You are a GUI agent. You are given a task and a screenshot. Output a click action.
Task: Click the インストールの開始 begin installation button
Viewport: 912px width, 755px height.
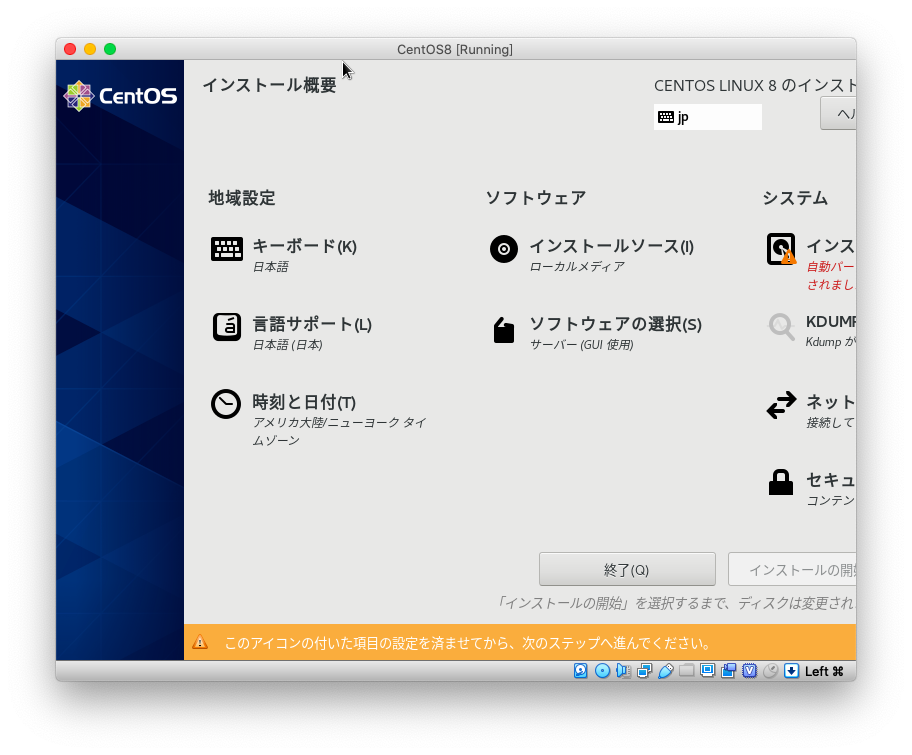[x=792, y=569]
